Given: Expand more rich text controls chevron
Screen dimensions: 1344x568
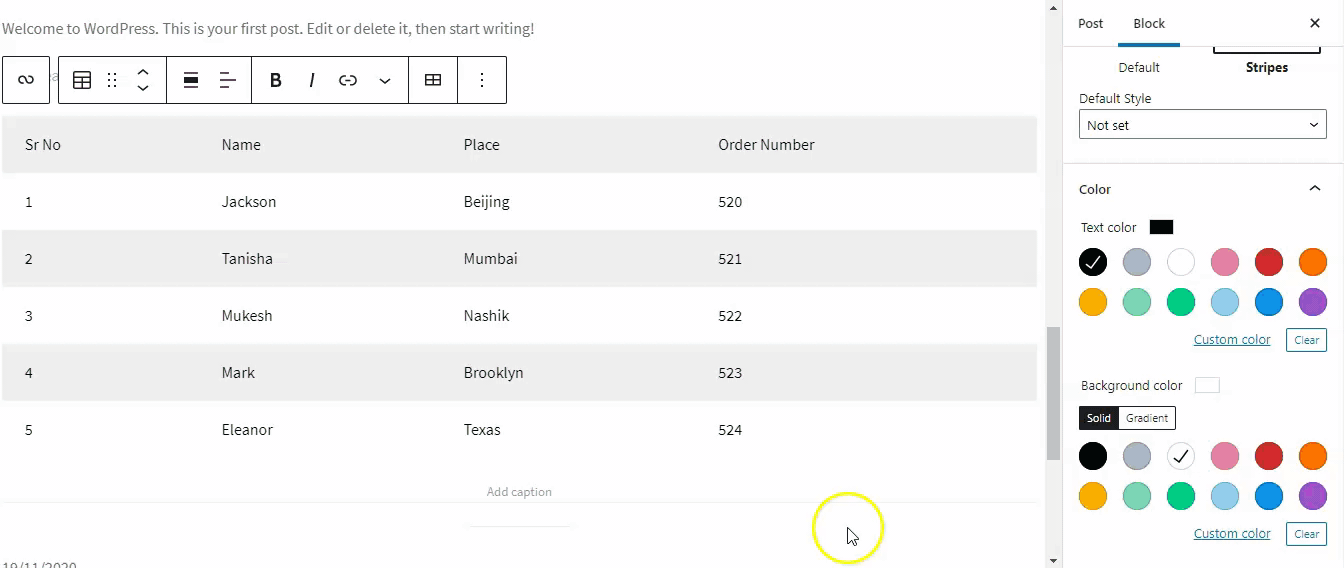Looking at the screenshot, I should (385, 80).
